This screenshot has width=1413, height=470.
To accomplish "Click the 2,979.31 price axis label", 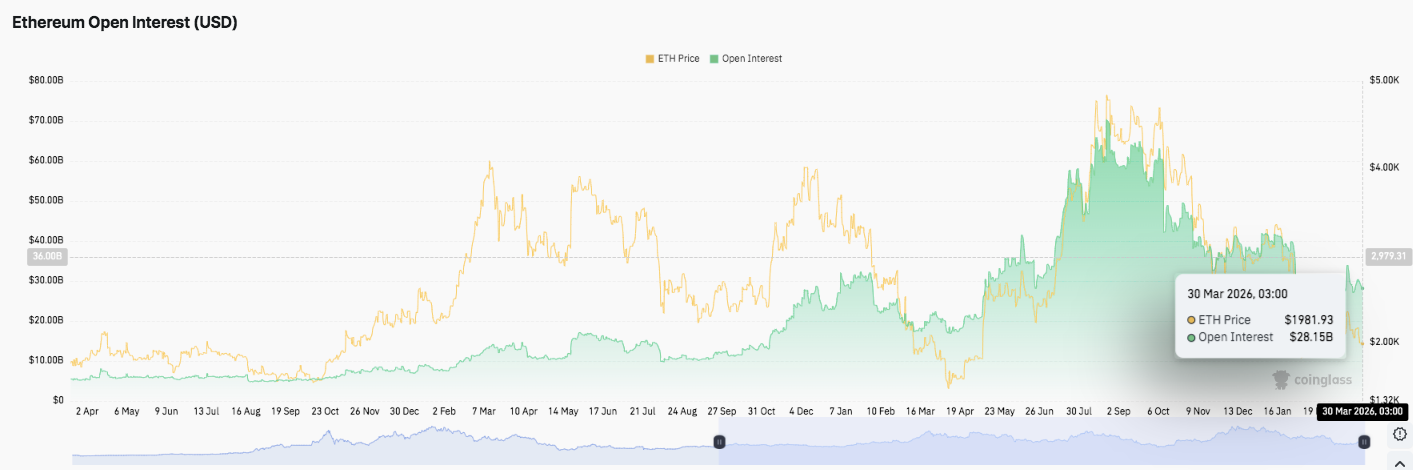I will 1386,257.
